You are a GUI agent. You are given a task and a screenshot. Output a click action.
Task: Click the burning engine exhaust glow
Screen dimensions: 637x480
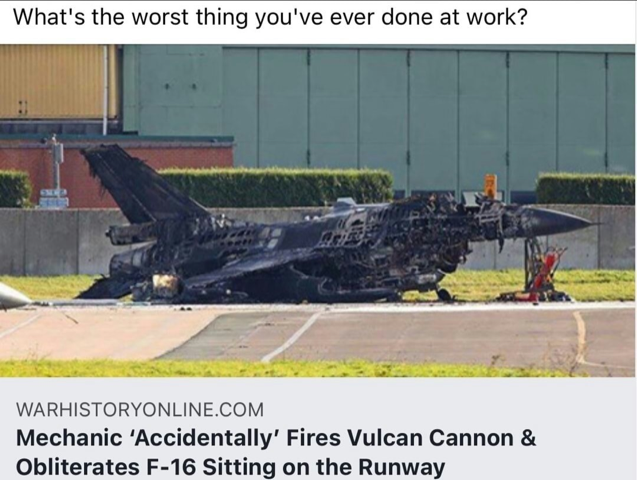click(166, 282)
